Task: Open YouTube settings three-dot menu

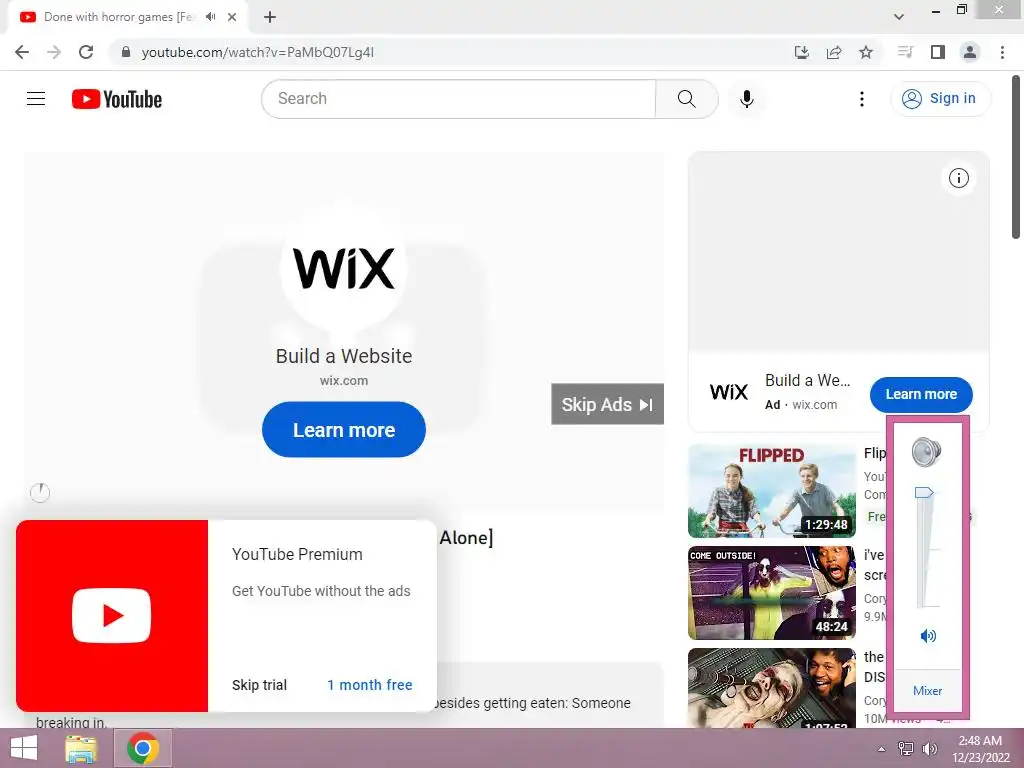Action: click(861, 99)
